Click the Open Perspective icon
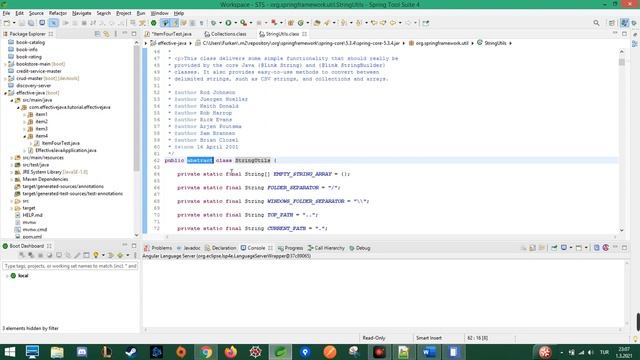 (x=612, y=23)
